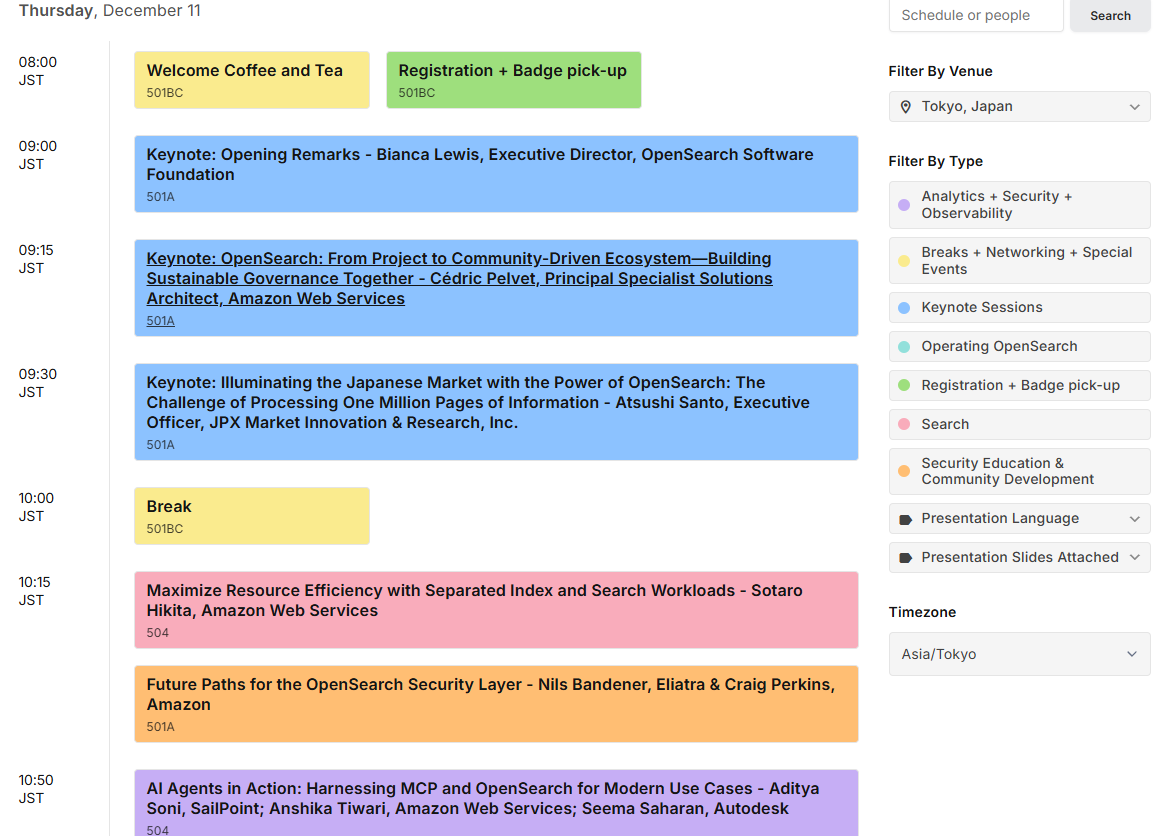
Task: Click the 10:15 JST time label
Action: pyautogui.click(x=35, y=591)
